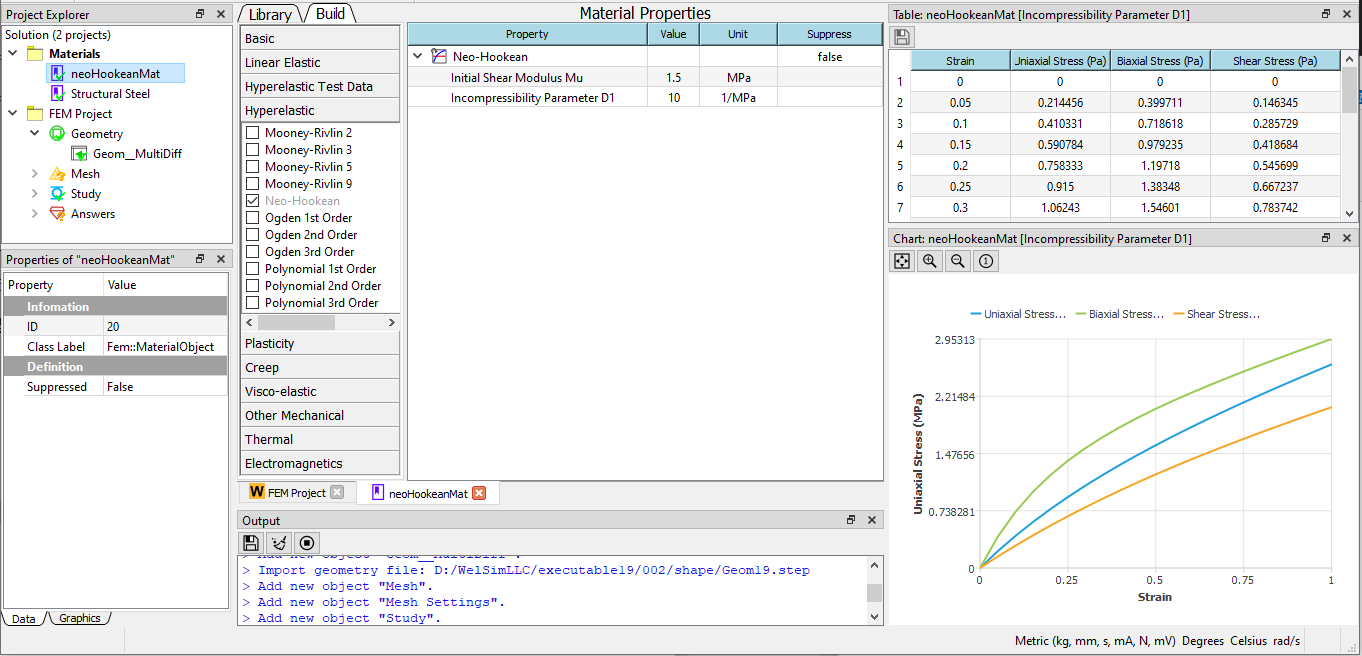The width and height of the screenshot is (1362, 656).
Task: Collapse Neo-Hookean property group
Action: pyautogui.click(x=418, y=57)
